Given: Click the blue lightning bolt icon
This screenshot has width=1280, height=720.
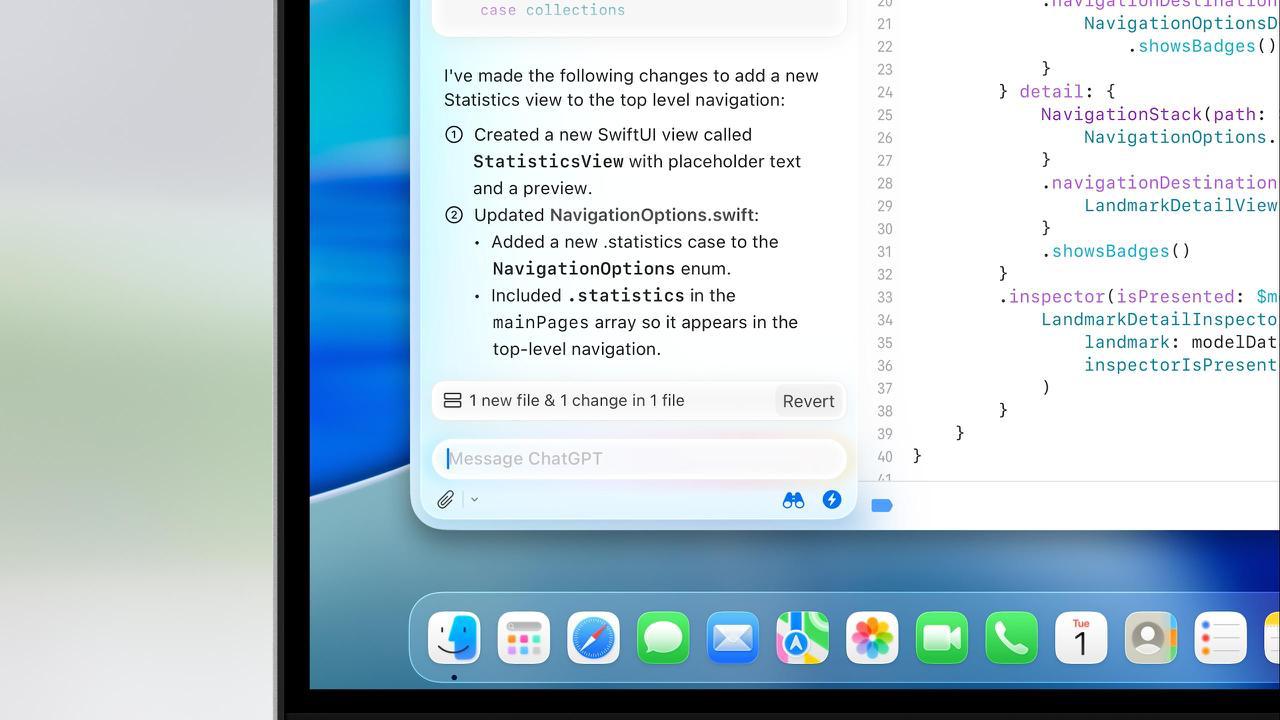Looking at the screenshot, I should (x=832, y=499).
